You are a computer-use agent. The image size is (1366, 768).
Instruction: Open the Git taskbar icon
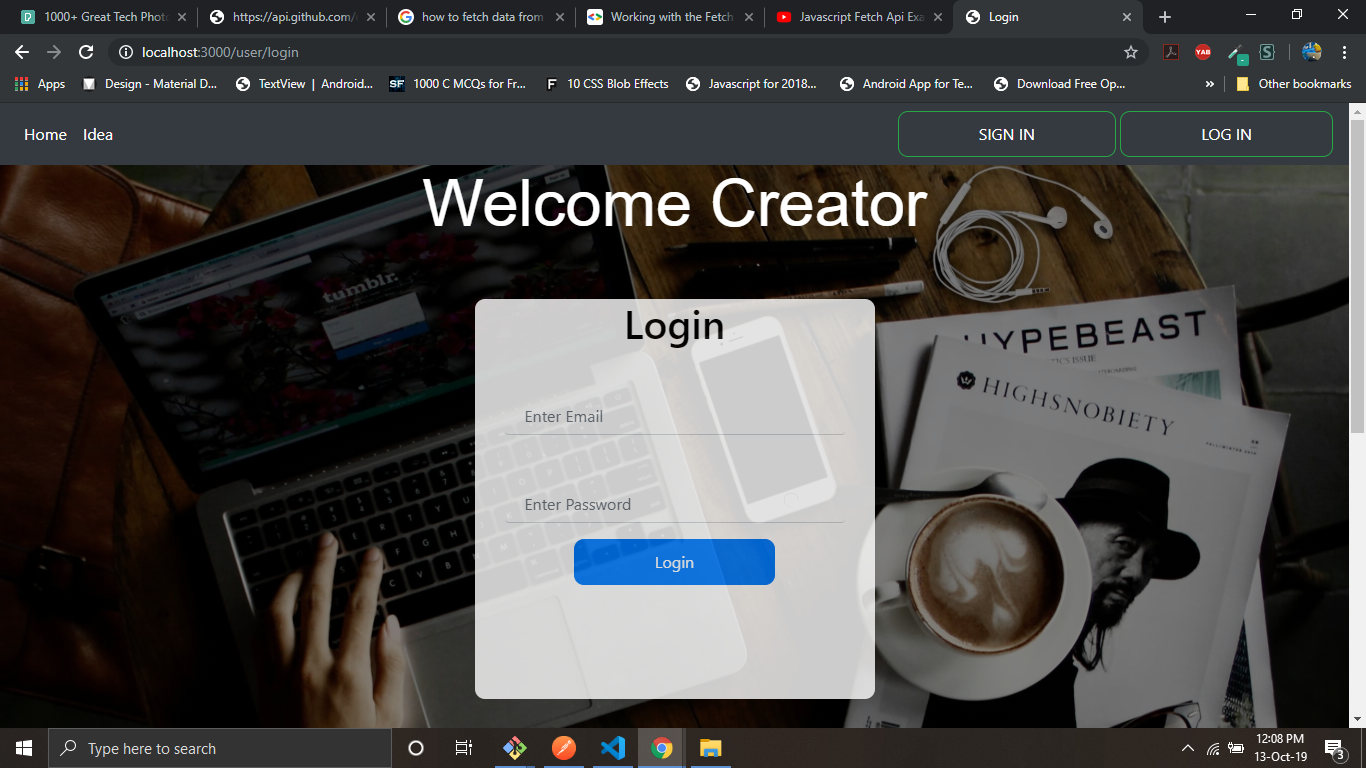[x=515, y=748]
